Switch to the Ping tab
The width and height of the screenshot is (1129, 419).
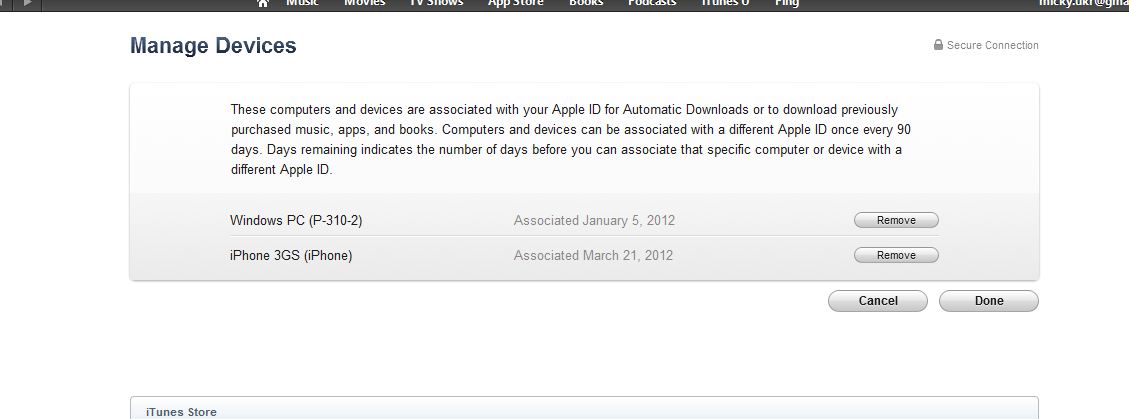[x=787, y=3]
